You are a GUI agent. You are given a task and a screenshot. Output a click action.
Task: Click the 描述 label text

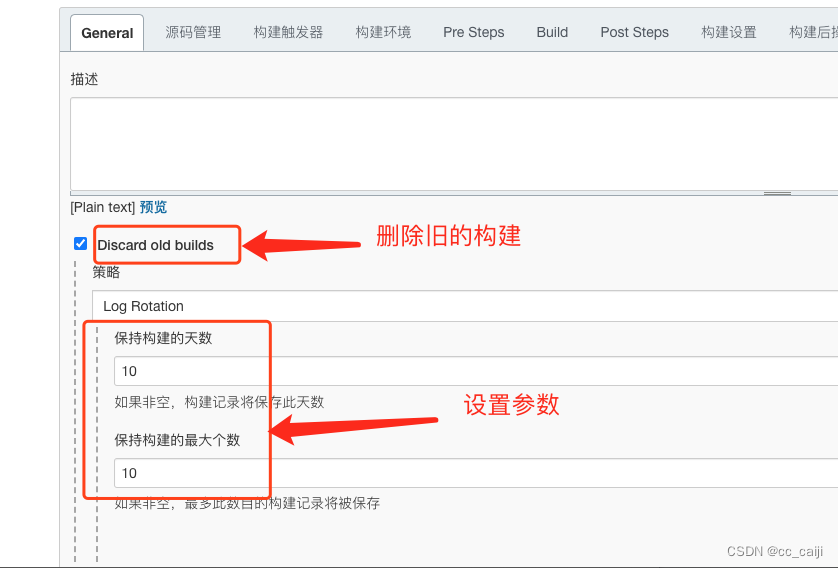click(84, 80)
